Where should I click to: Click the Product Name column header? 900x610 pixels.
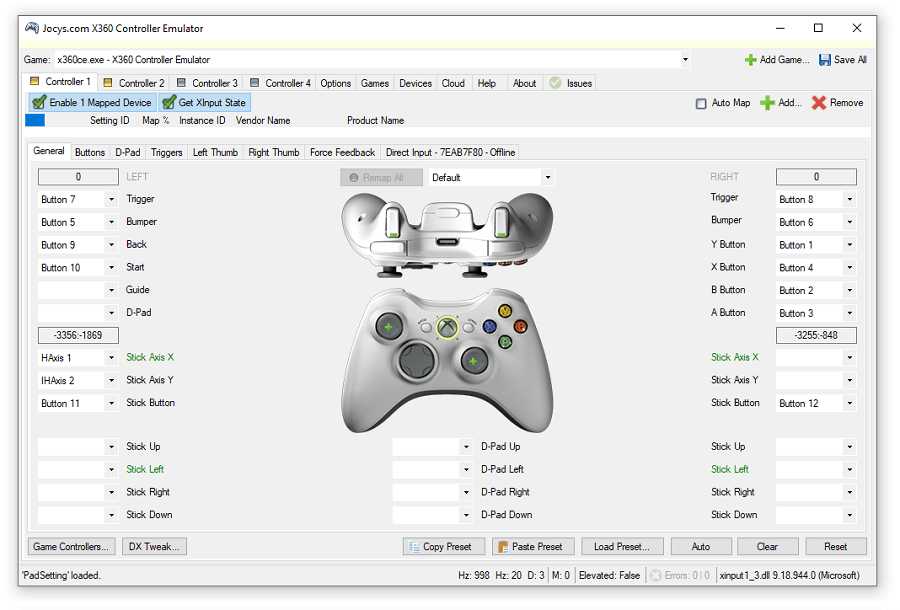[375, 121]
